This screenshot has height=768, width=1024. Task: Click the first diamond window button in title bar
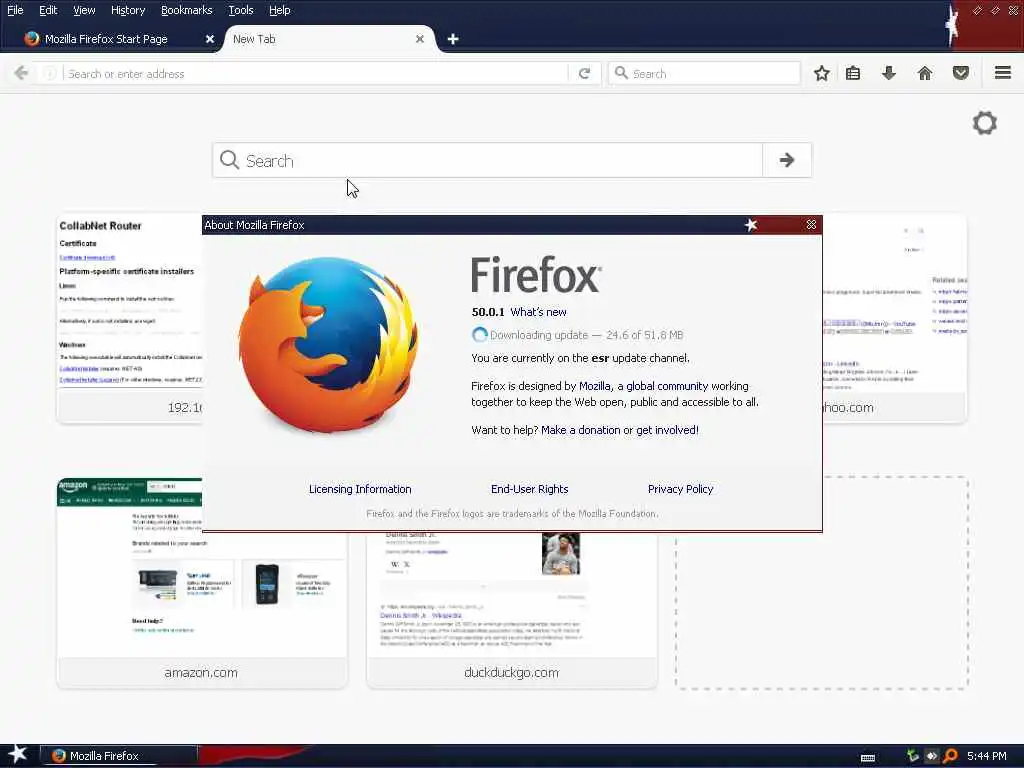tap(977, 10)
